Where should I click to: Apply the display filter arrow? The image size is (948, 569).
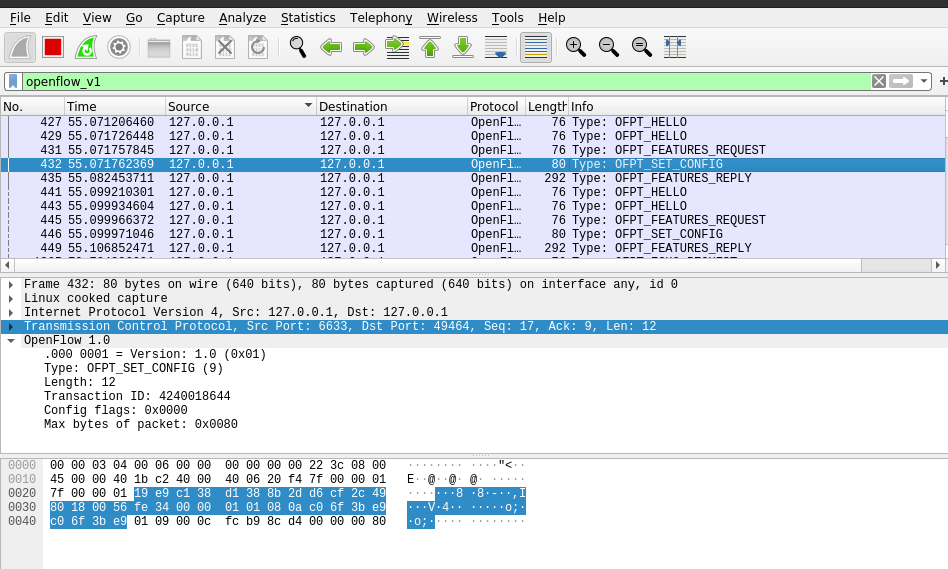click(901, 81)
